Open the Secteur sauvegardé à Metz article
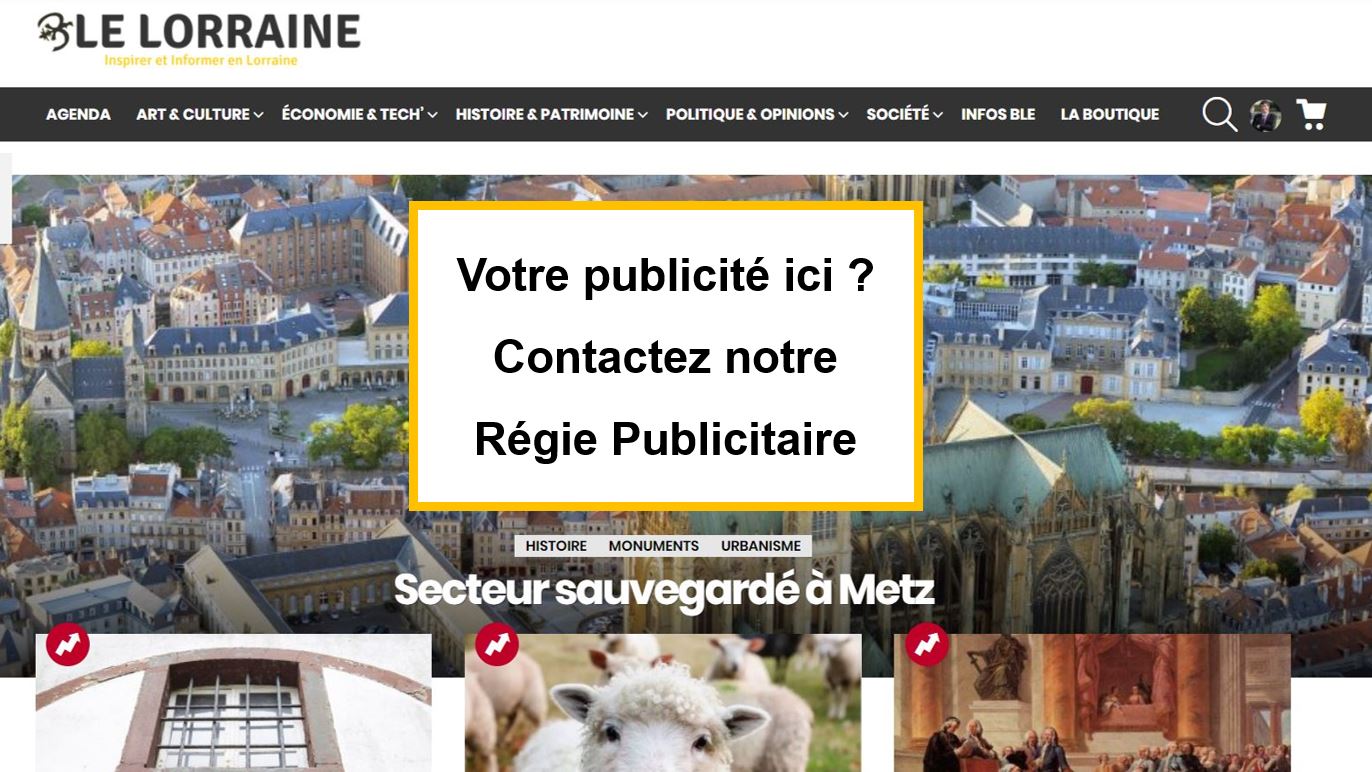 (664, 590)
